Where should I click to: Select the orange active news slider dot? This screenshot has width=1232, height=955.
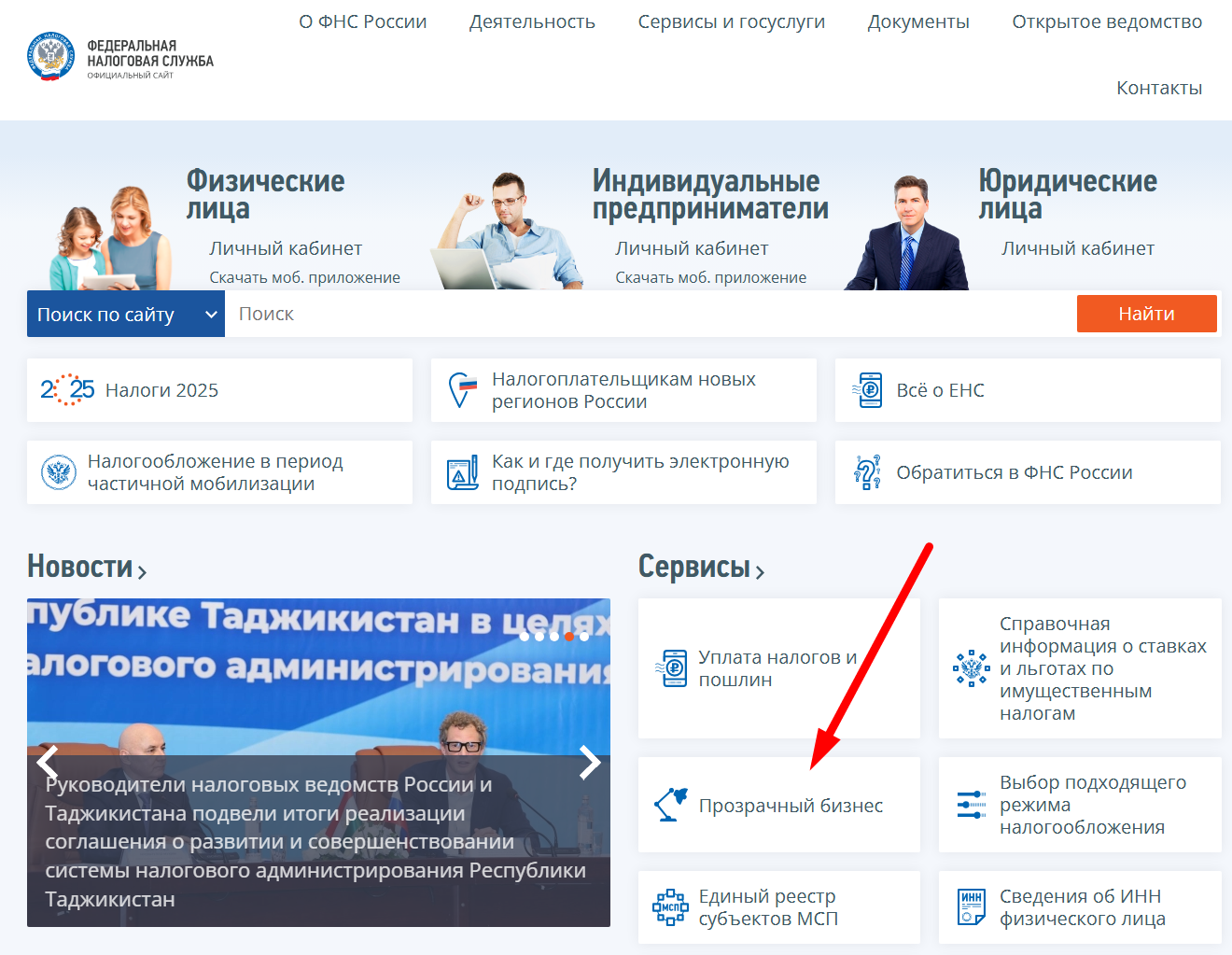coord(568,637)
